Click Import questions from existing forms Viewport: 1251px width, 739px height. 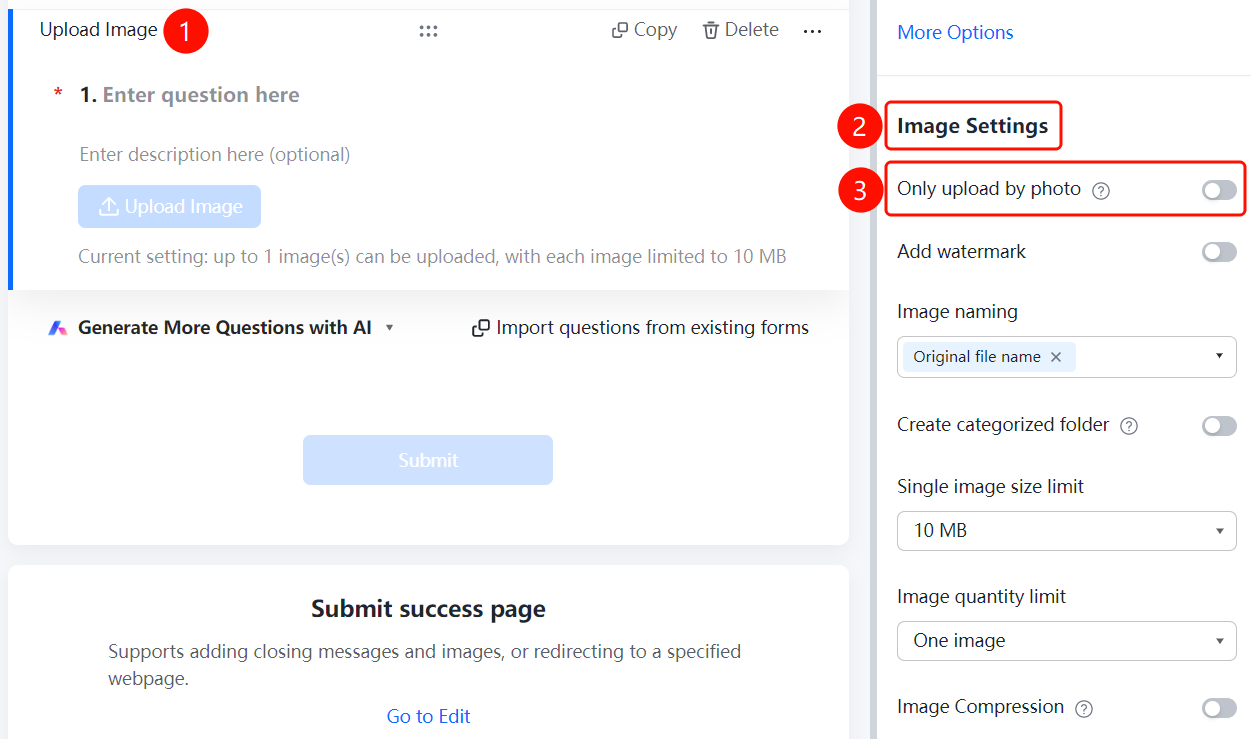640,328
